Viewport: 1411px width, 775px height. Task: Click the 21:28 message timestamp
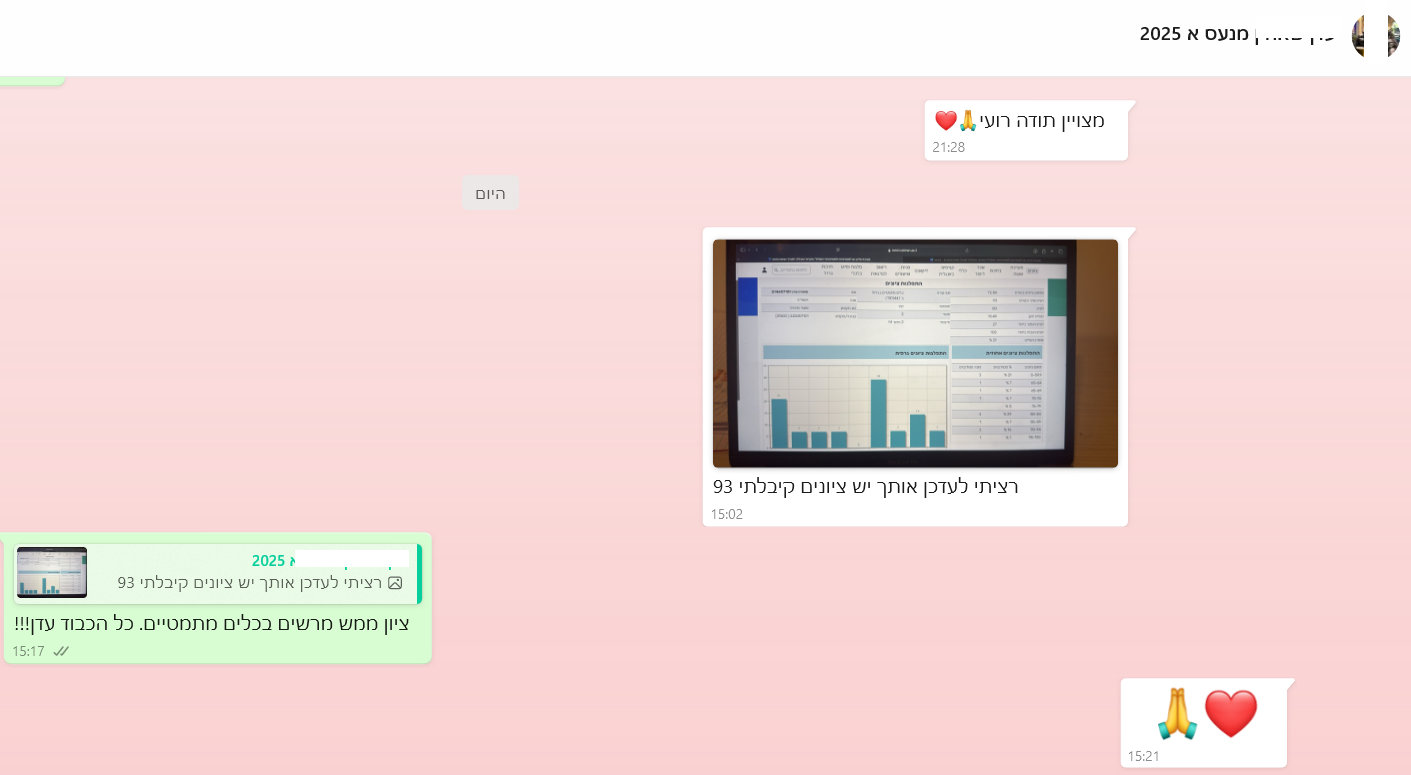949,147
